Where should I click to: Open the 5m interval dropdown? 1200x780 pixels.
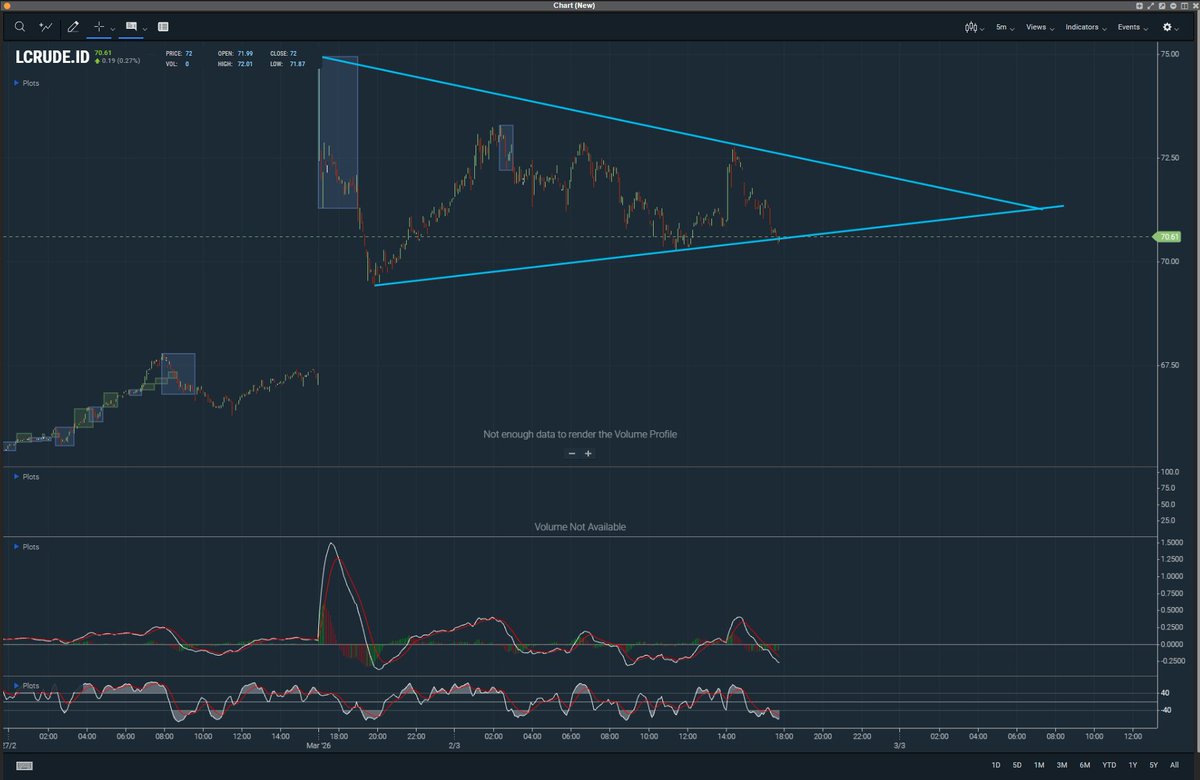click(1004, 27)
